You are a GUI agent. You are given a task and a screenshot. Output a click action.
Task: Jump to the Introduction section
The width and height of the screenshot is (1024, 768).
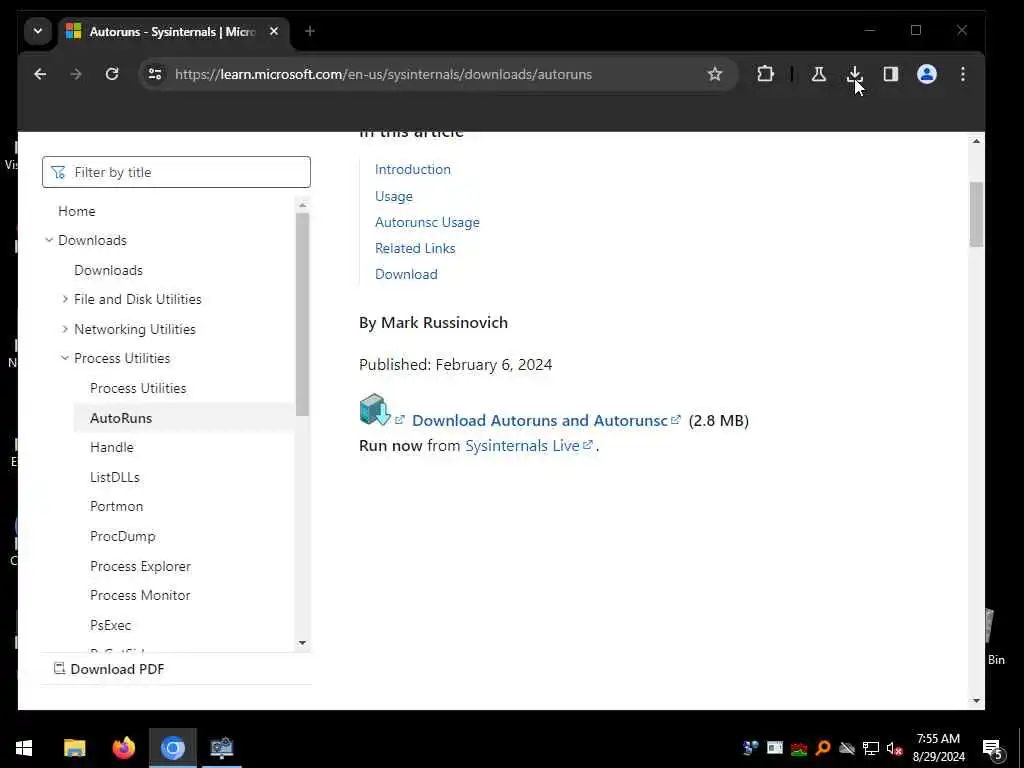[413, 170]
